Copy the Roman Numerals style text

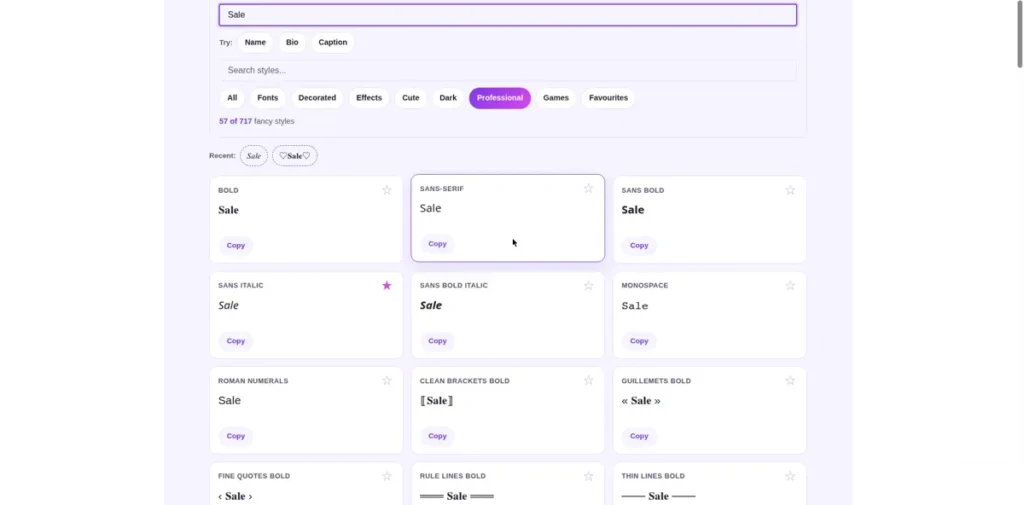(x=236, y=436)
